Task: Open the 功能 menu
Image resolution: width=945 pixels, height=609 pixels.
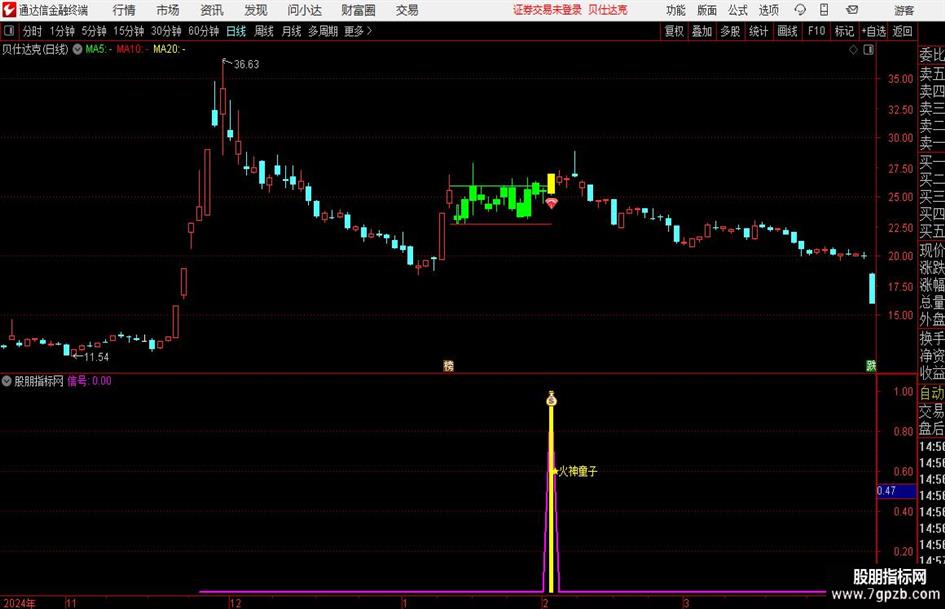Action: (676, 10)
